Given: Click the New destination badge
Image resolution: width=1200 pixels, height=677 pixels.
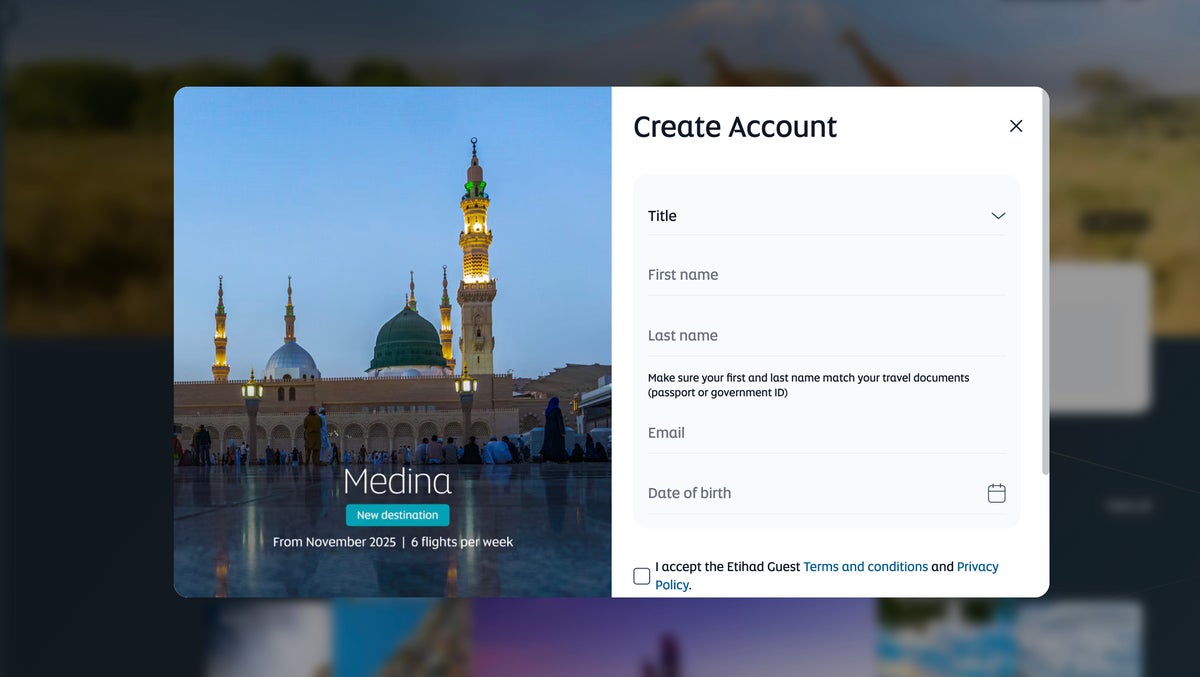Looking at the screenshot, I should click(x=397, y=514).
